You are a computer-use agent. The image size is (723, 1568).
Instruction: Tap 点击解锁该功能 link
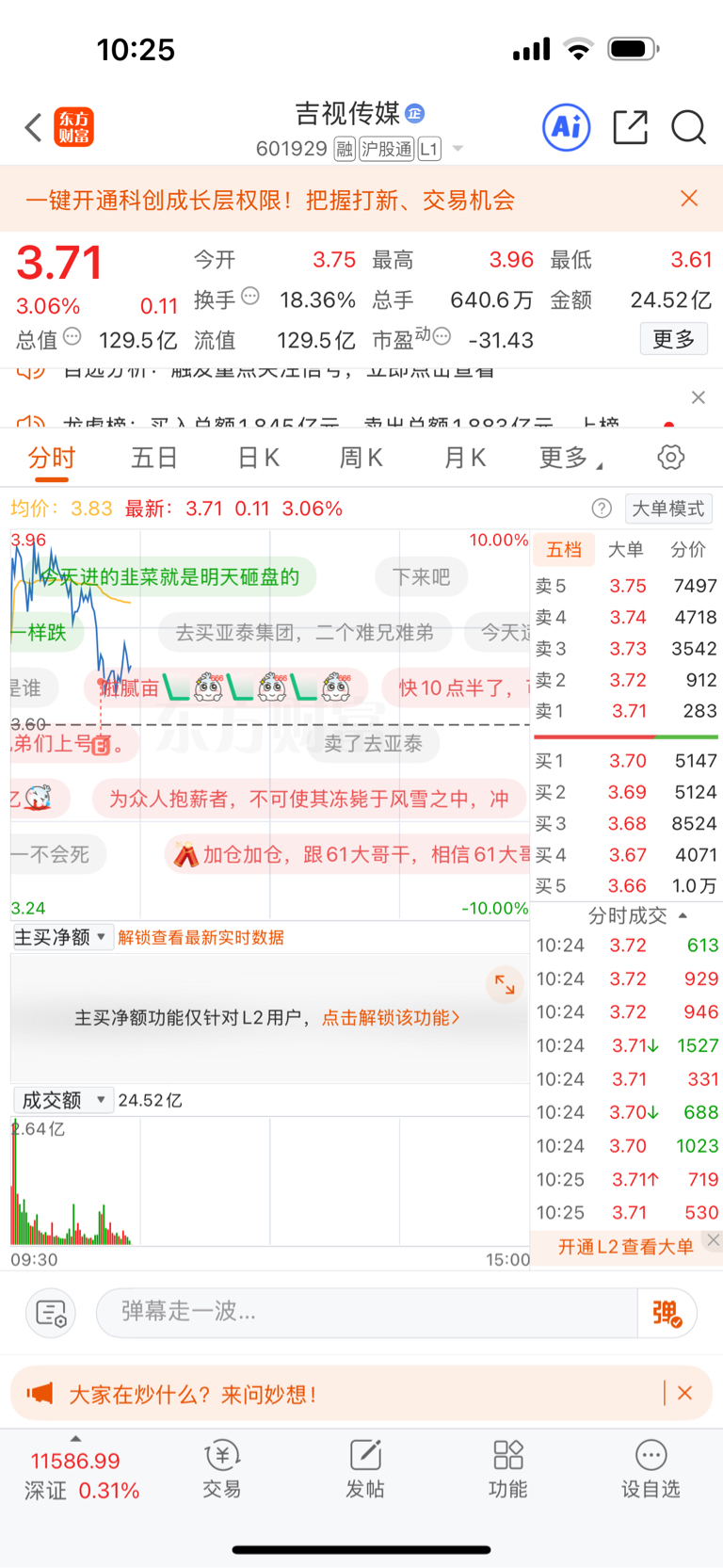pos(391,1018)
